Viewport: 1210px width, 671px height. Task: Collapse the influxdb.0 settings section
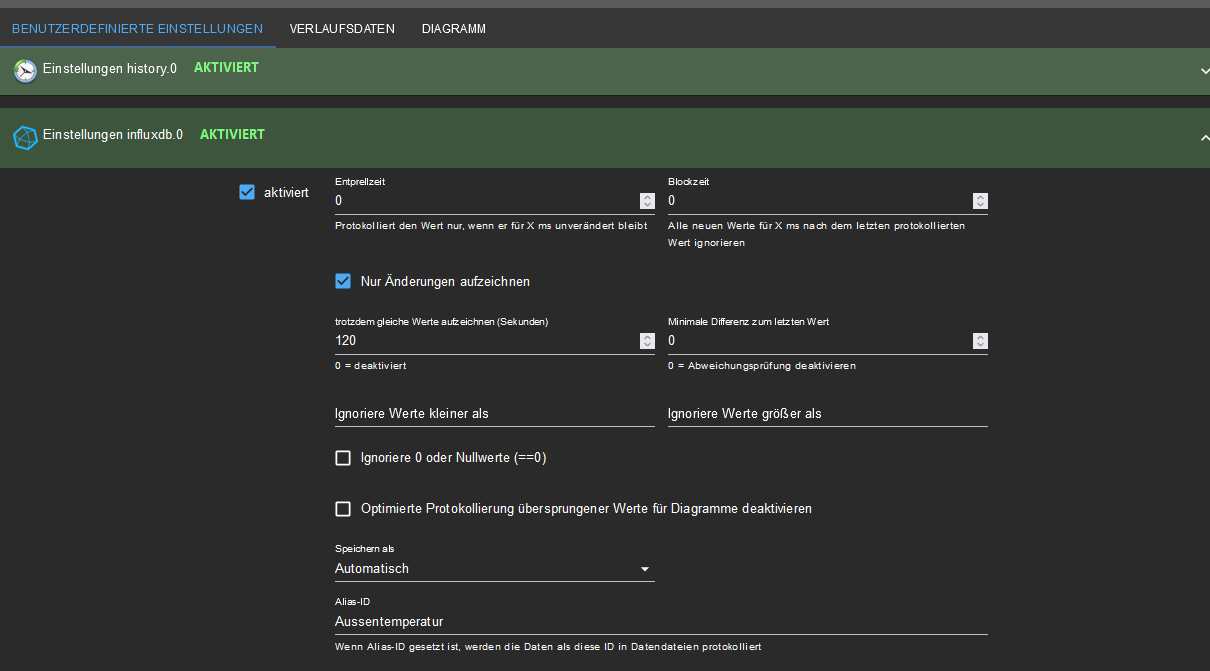(x=1203, y=137)
